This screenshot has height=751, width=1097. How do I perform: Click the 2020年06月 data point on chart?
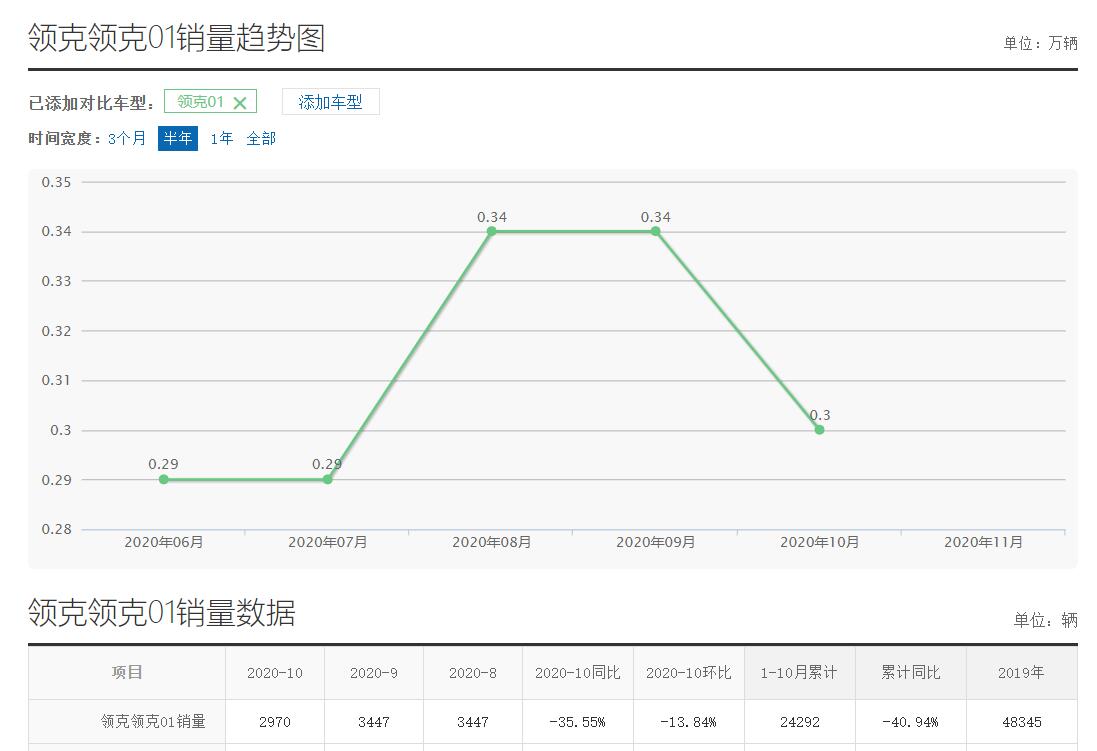164,479
